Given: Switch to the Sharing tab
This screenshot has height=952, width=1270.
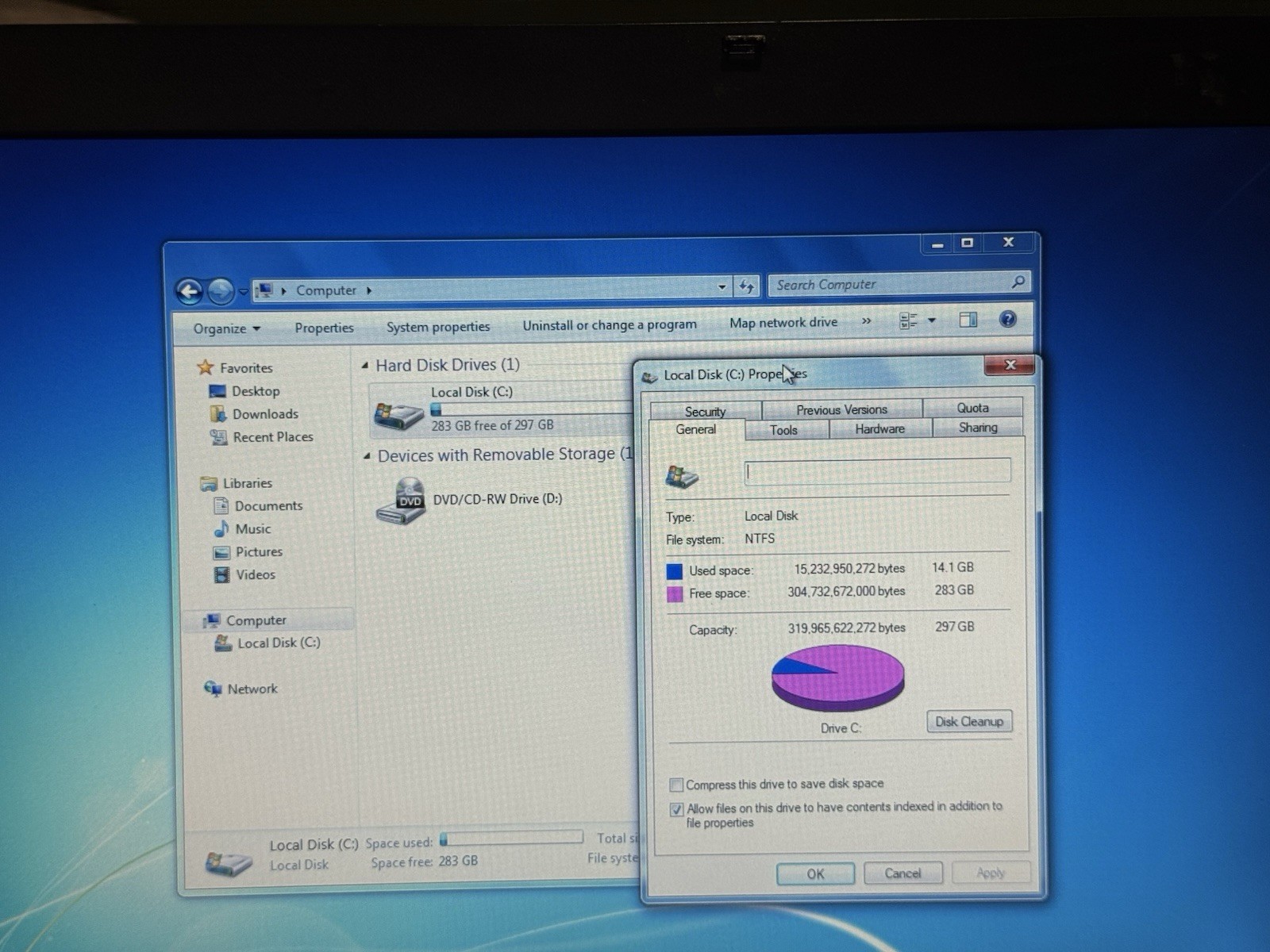Looking at the screenshot, I should (977, 427).
